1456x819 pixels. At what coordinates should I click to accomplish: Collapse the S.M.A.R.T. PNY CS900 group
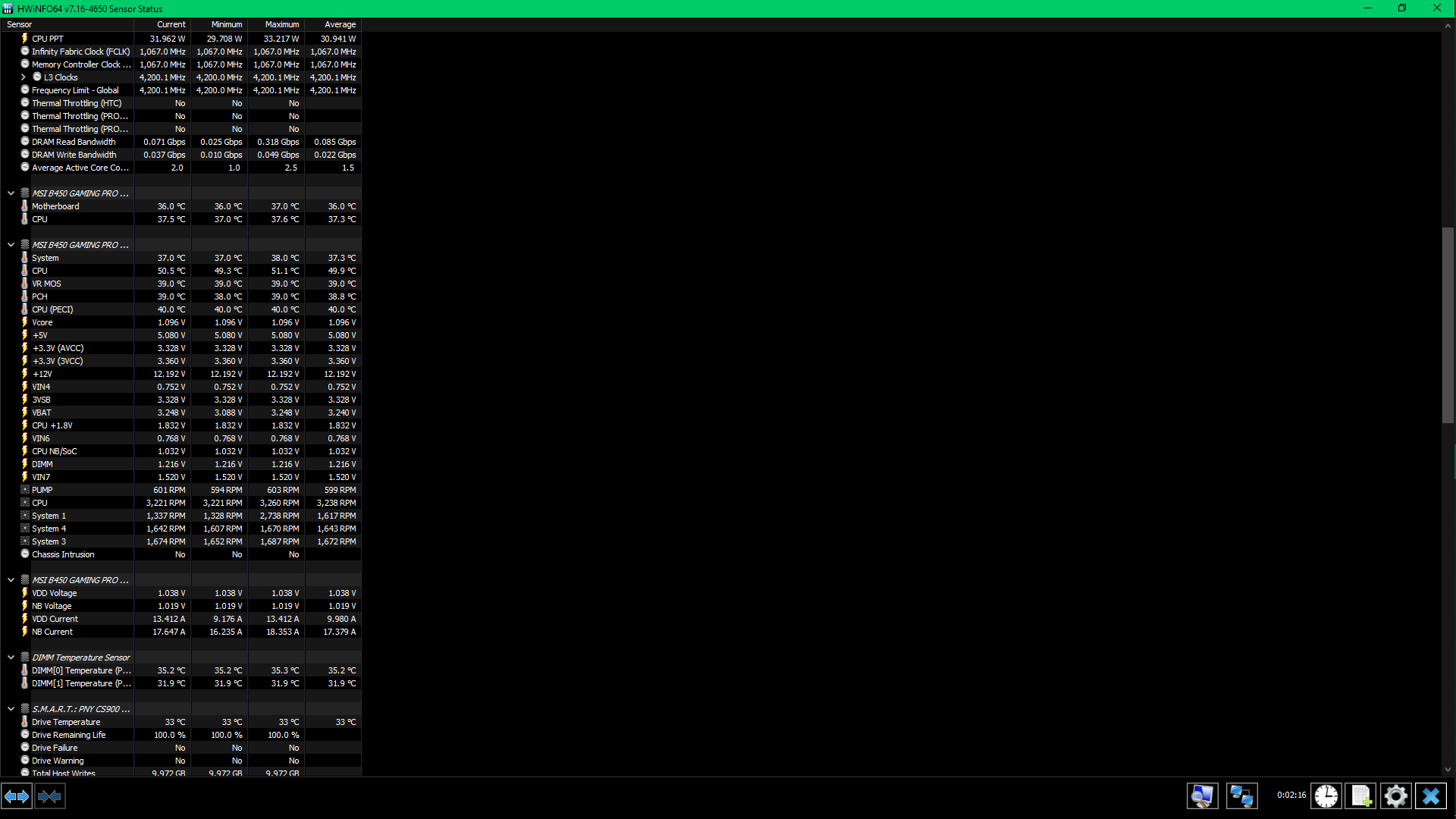tap(11, 709)
